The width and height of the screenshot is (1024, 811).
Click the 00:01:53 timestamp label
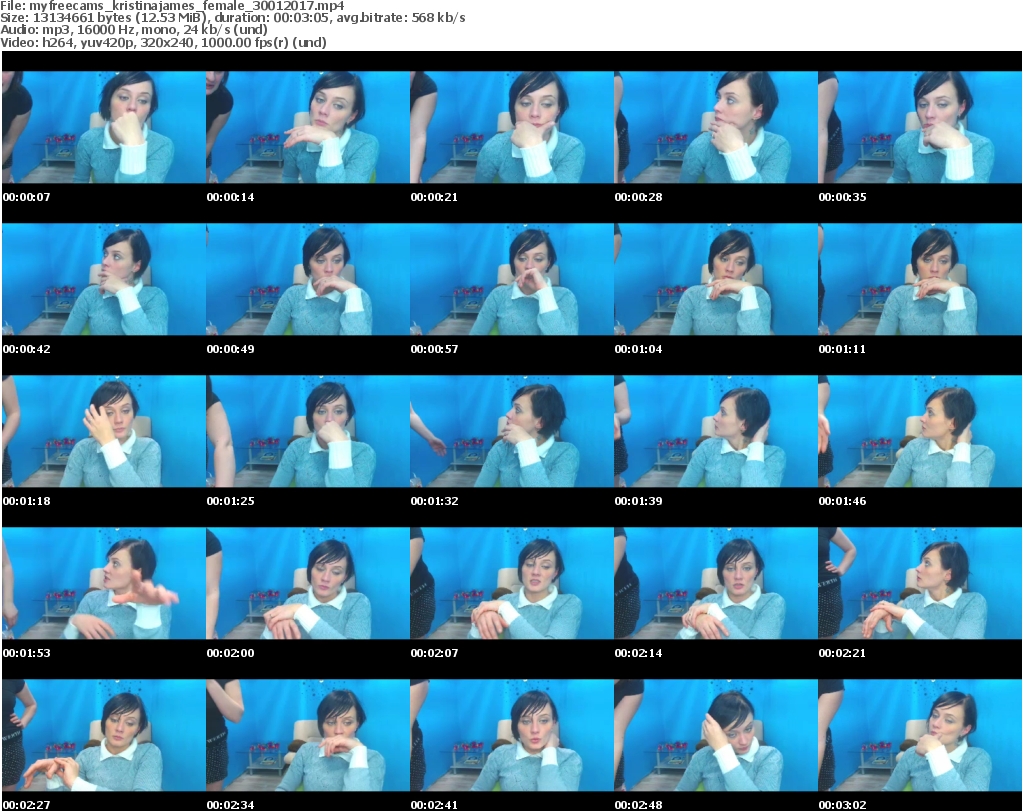27,653
